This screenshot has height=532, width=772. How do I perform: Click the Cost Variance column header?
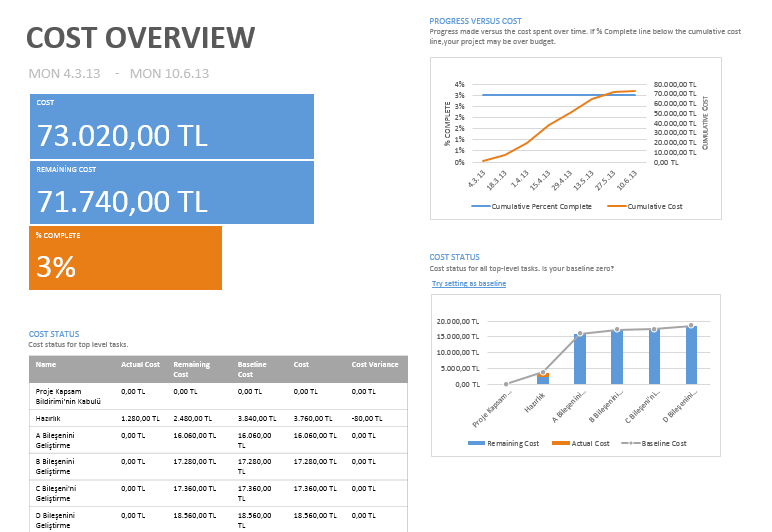(x=375, y=364)
